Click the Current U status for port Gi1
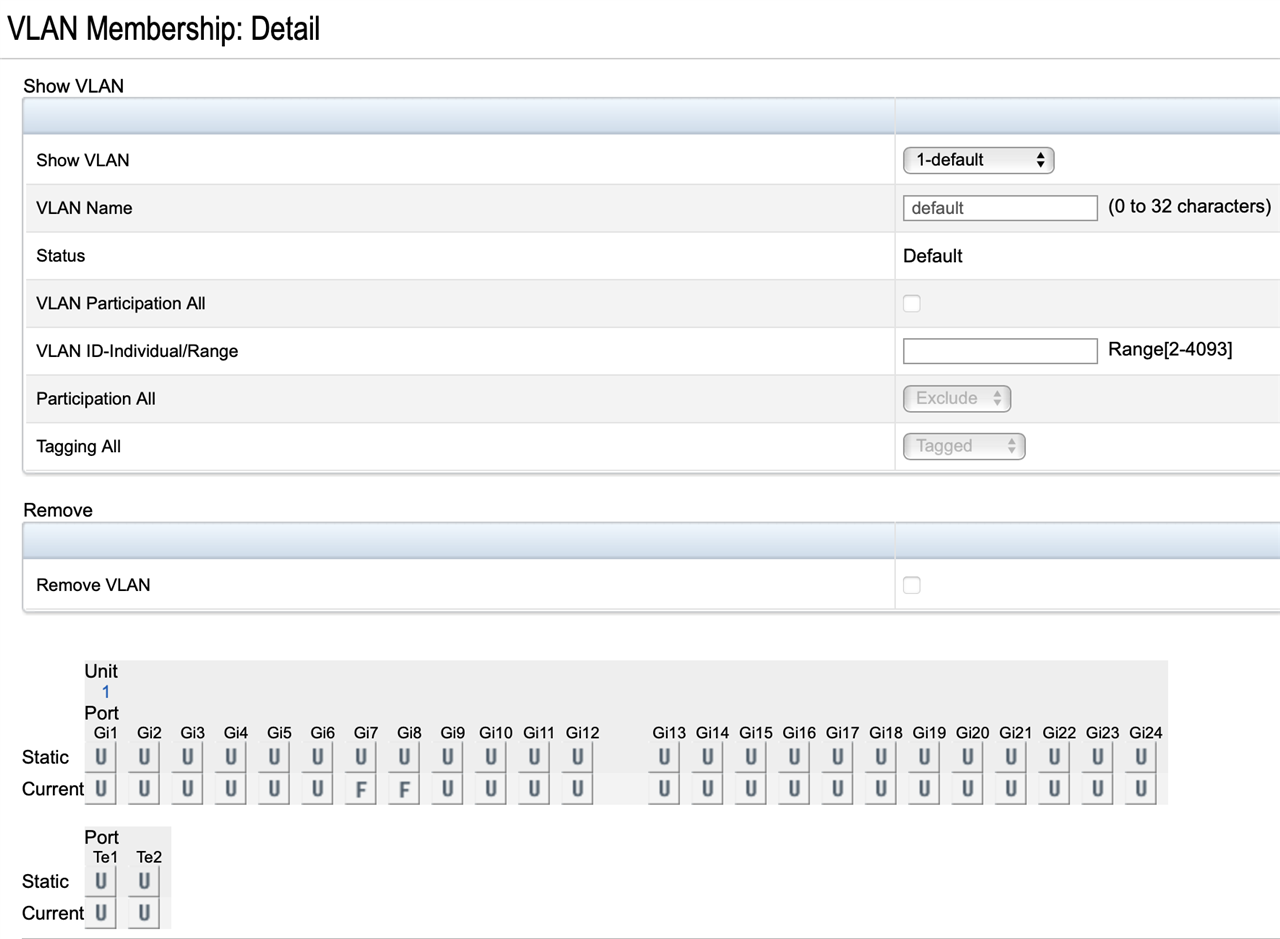Viewport: 1280px width, 939px height. 100,789
